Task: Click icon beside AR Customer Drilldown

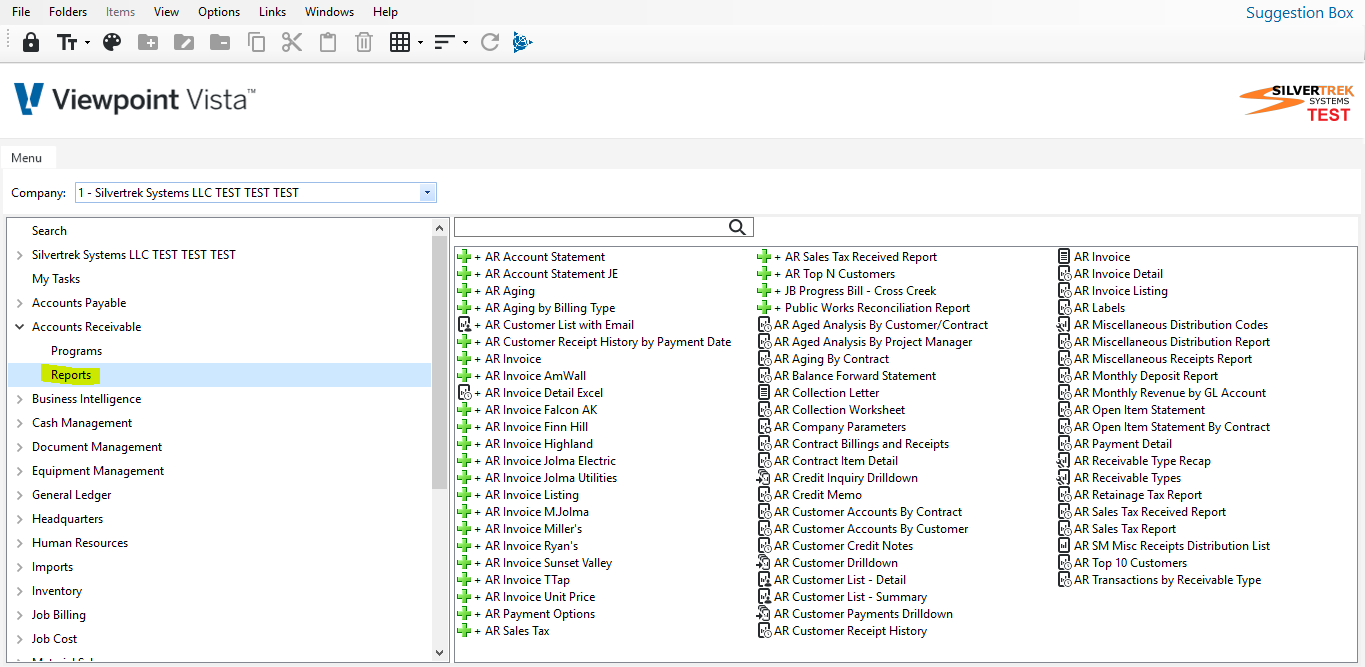Action: pos(765,563)
